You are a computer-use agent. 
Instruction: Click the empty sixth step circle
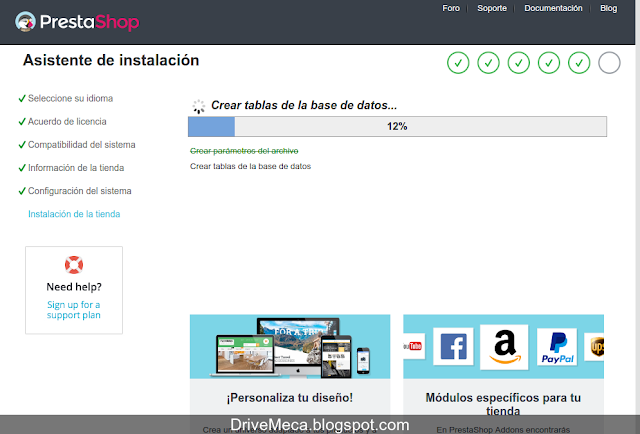pos(609,63)
